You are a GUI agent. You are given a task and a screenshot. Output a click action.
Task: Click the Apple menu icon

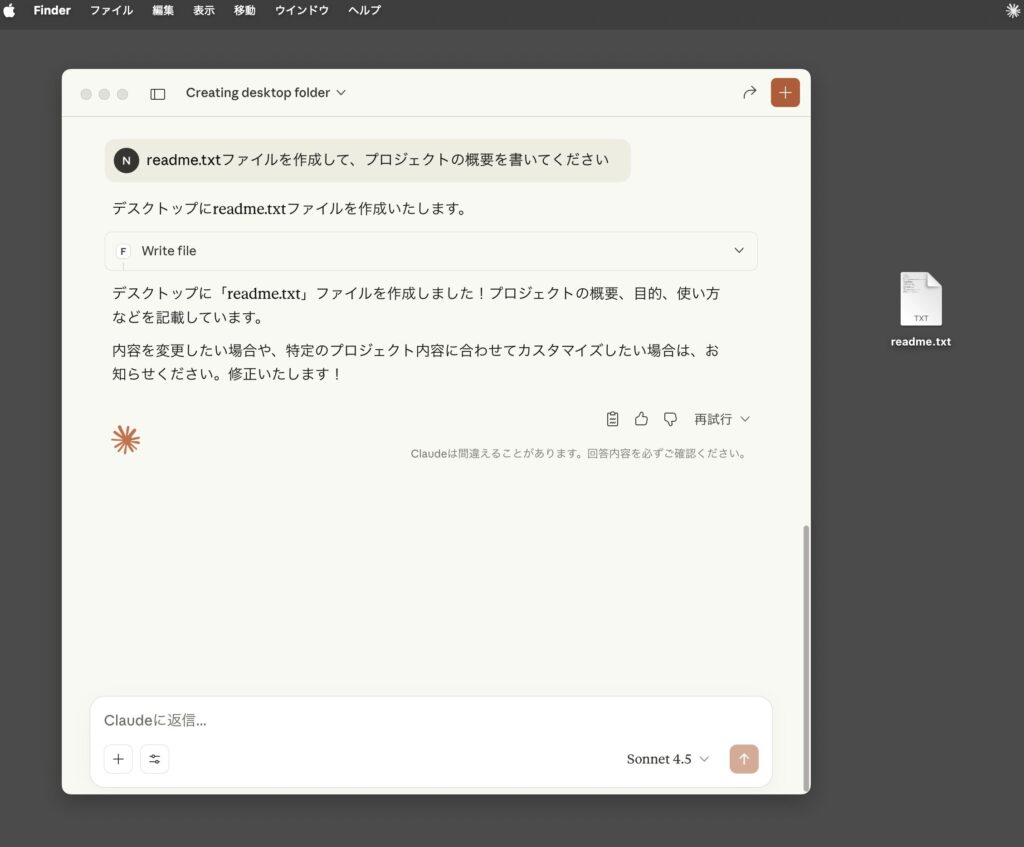[x=10, y=11]
